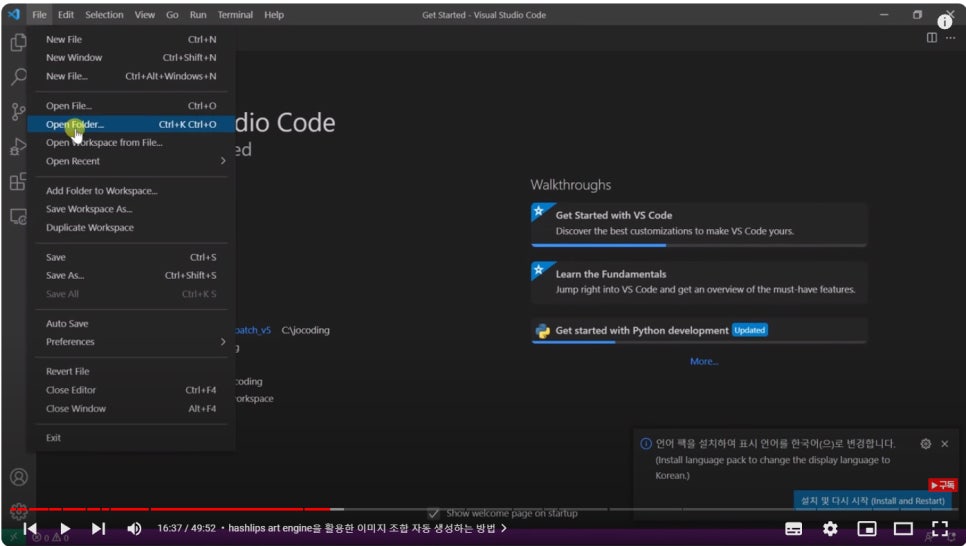The width and height of the screenshot is (966, 546).
Task: Choose Duplicate Workspace entry
Action: [131, 227]
